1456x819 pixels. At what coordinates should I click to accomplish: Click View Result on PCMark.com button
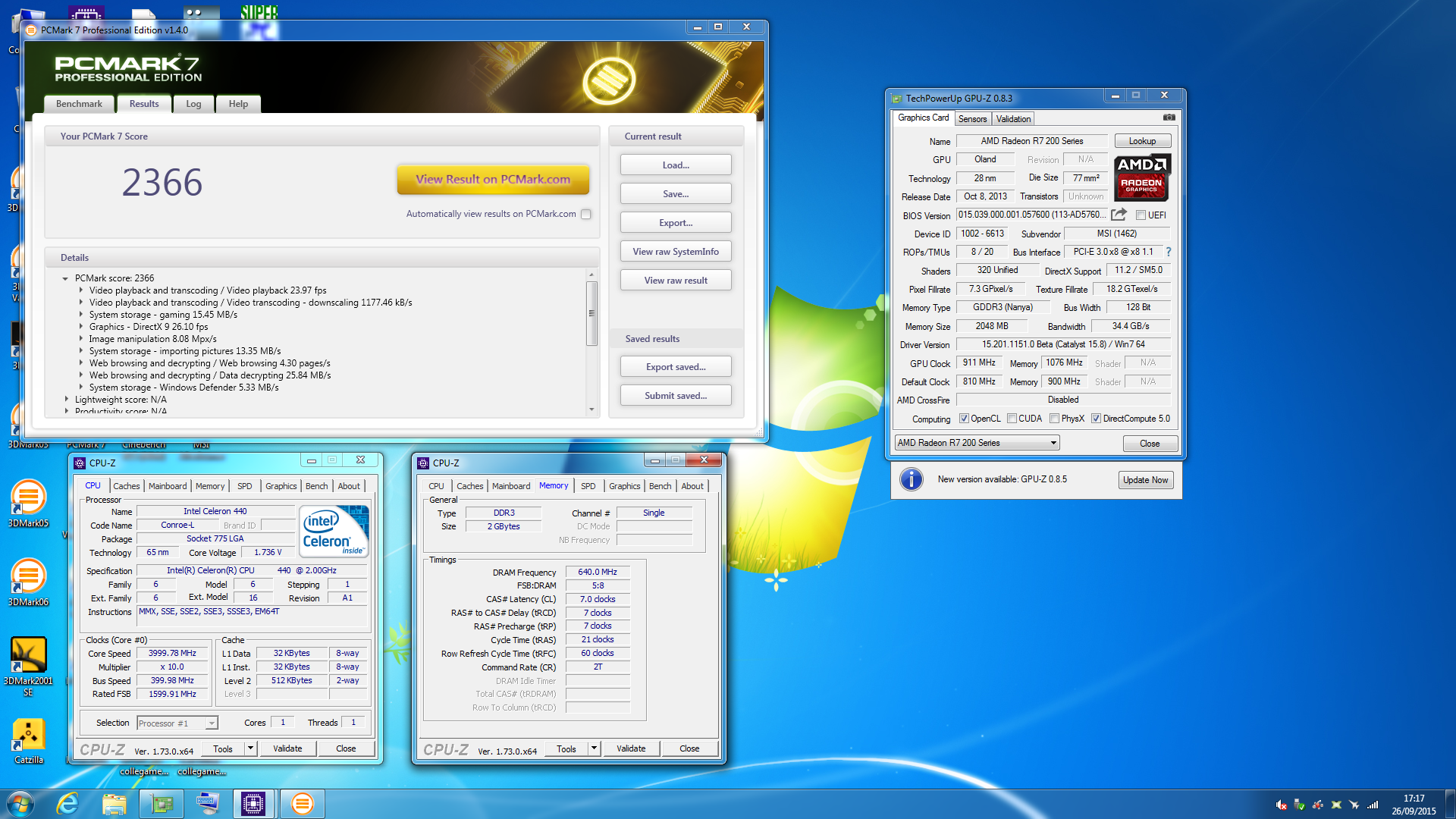493,180
